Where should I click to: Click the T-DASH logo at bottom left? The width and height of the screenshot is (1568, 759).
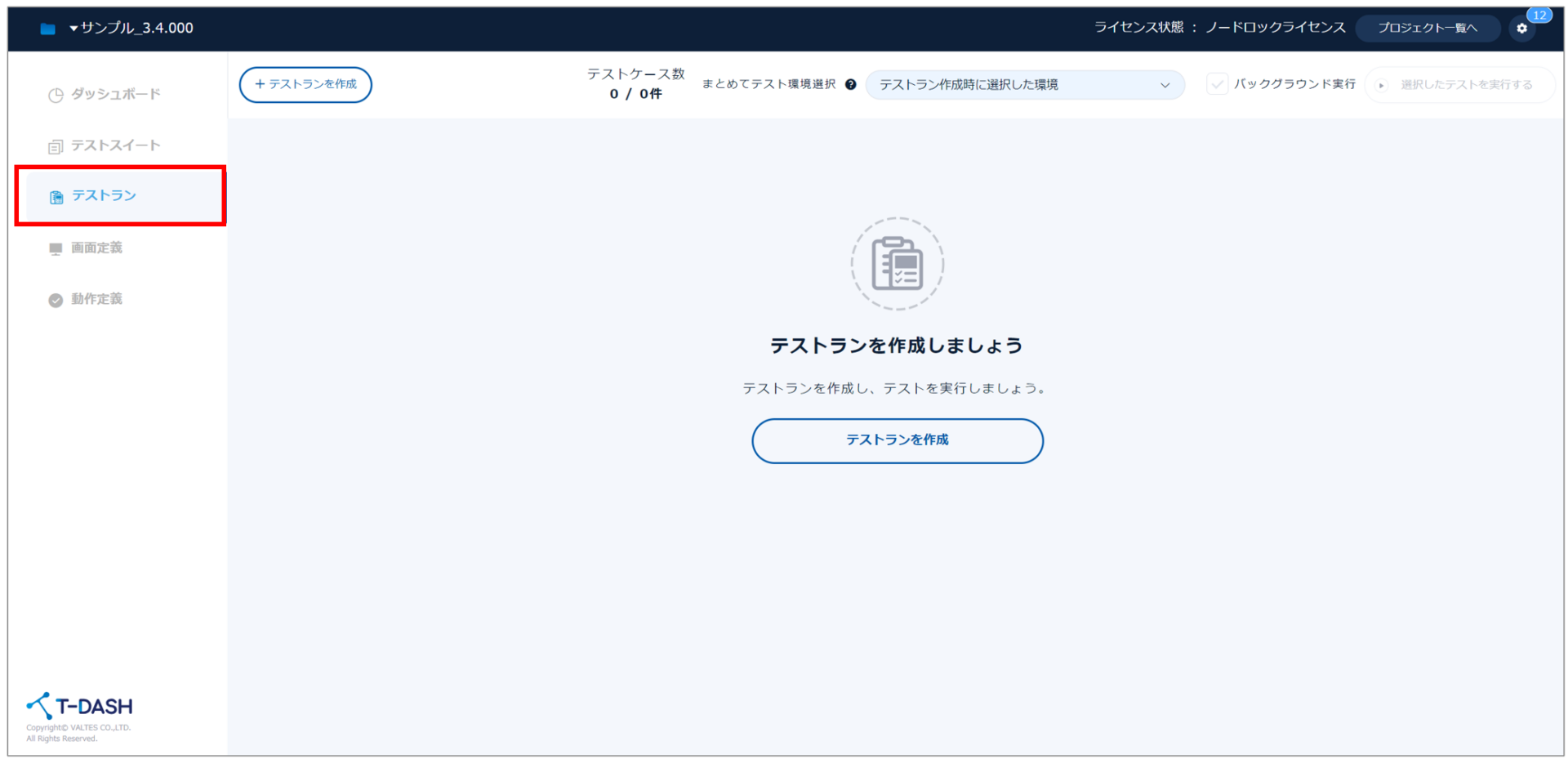click(79, 706)
